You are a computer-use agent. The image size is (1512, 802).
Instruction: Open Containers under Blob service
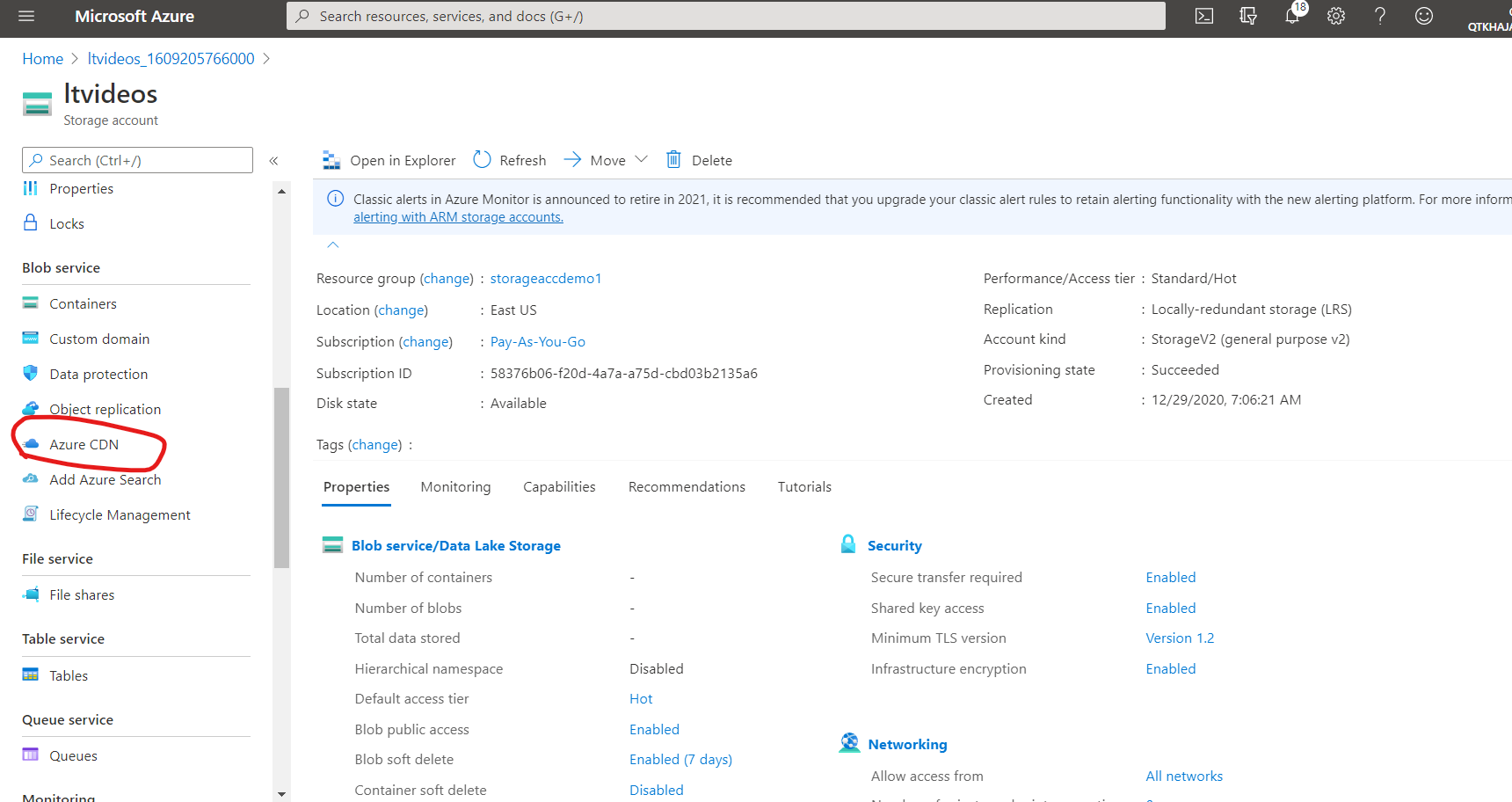tap(83, 303)
